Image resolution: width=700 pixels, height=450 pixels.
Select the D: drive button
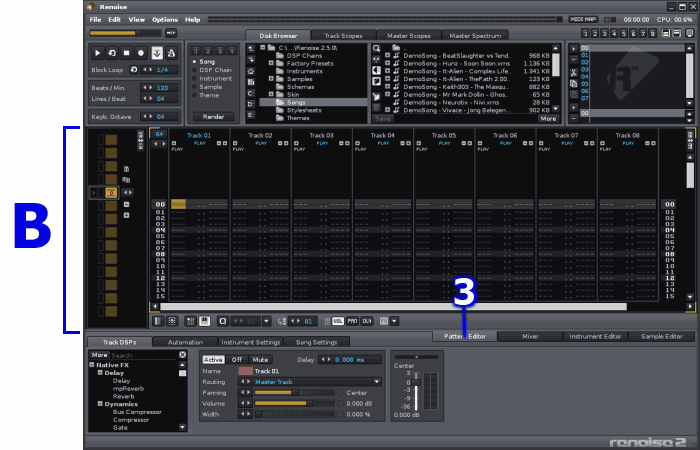(x=251, y=104)
